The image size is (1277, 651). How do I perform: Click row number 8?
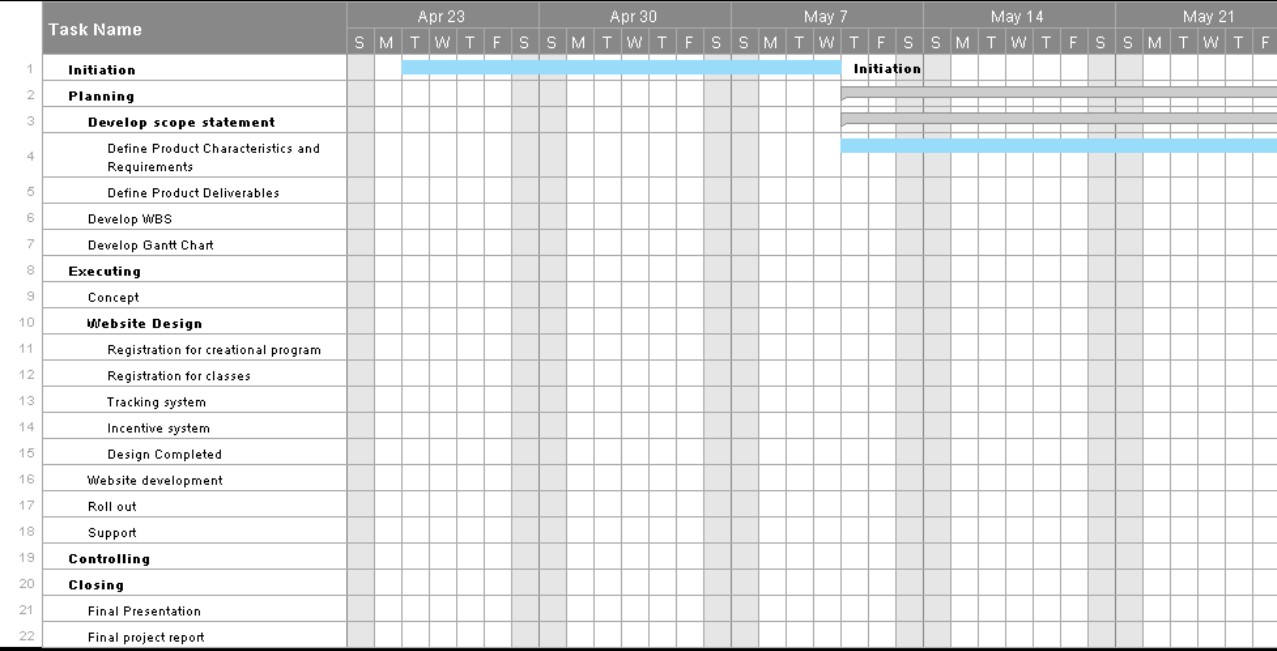31,271
